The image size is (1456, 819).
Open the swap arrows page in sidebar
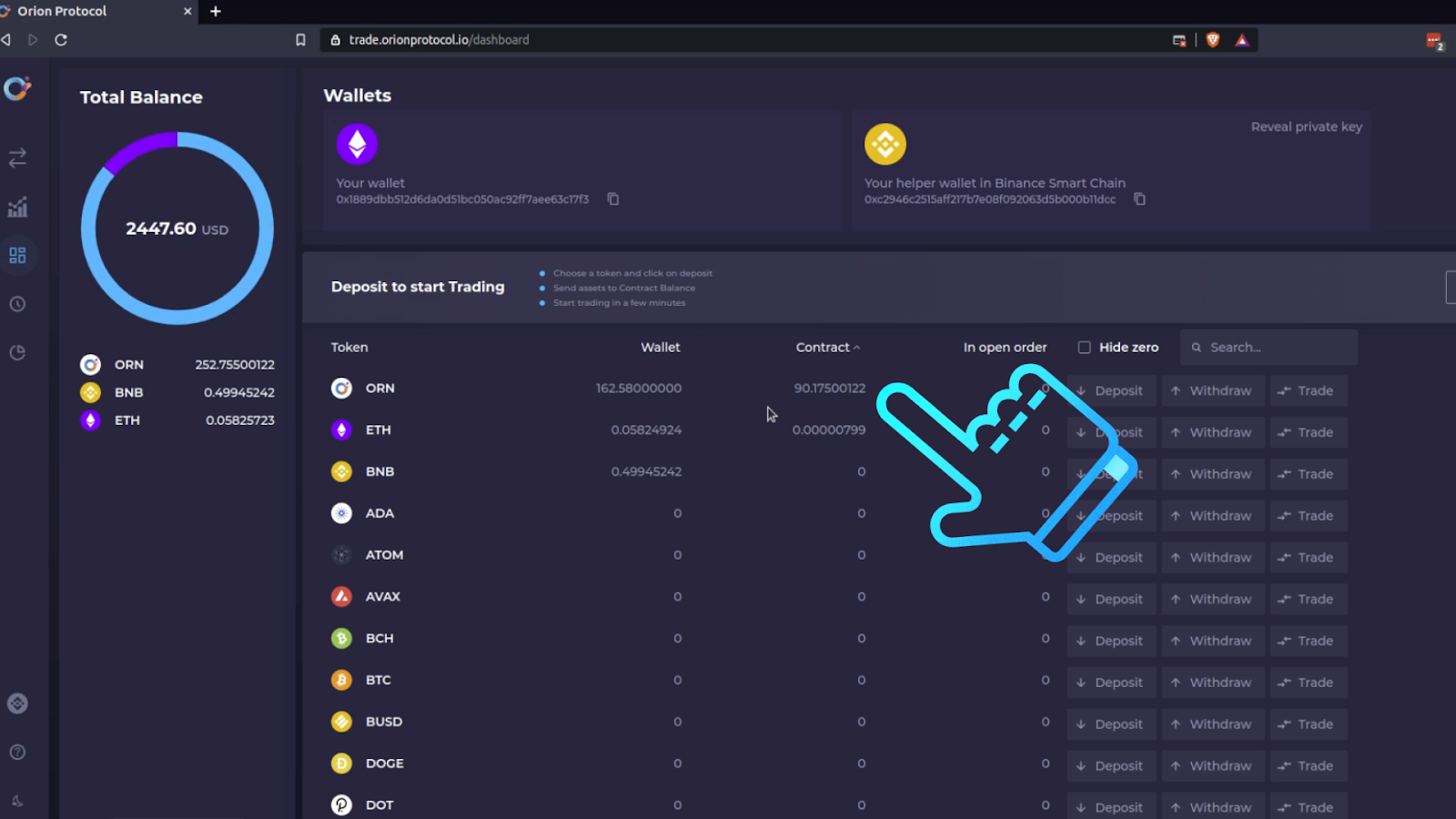click(x=17, y=157)
